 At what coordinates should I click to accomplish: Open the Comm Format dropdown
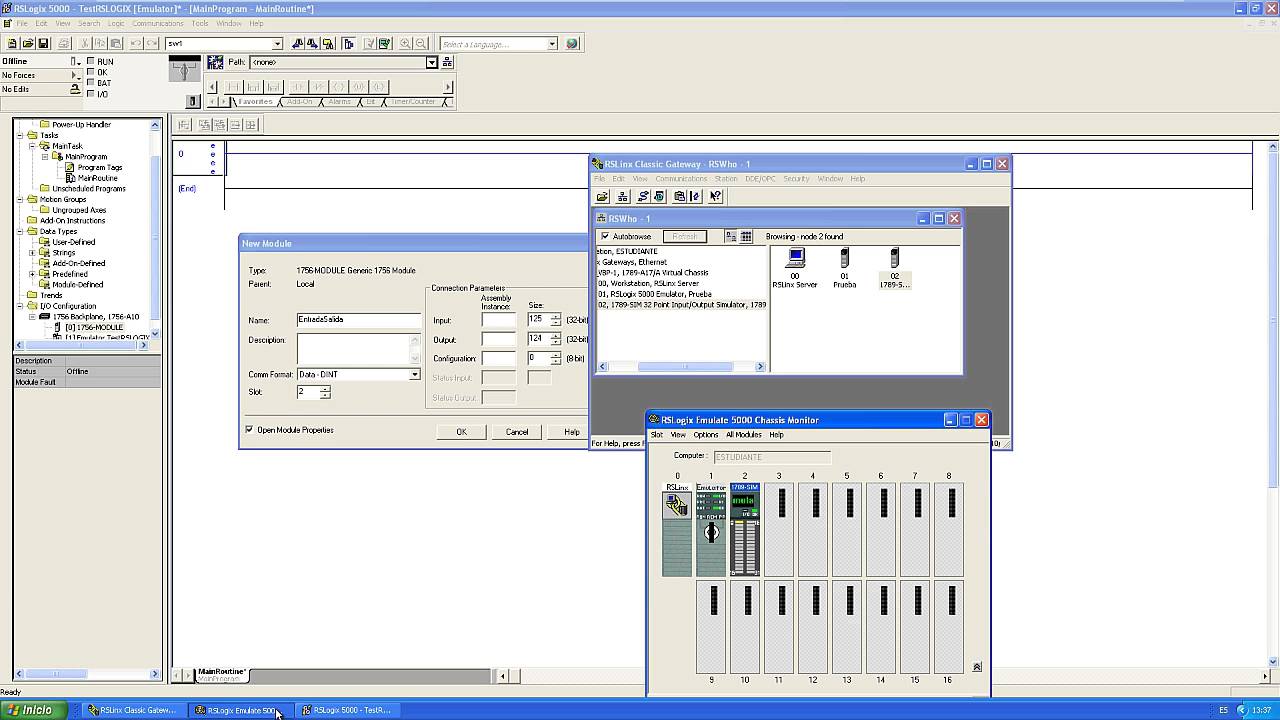click(x=414, y=375)
